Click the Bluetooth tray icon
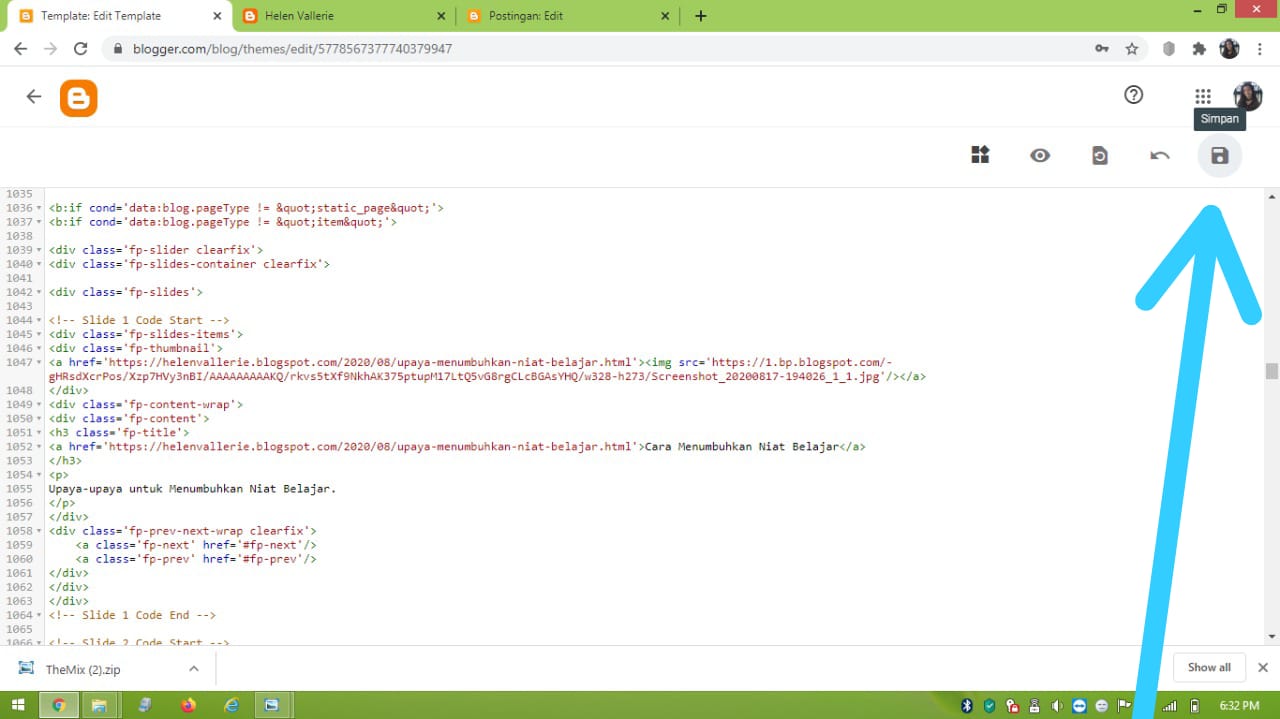The width and height of the screenshot is (1280, 719). click(967, 705)
